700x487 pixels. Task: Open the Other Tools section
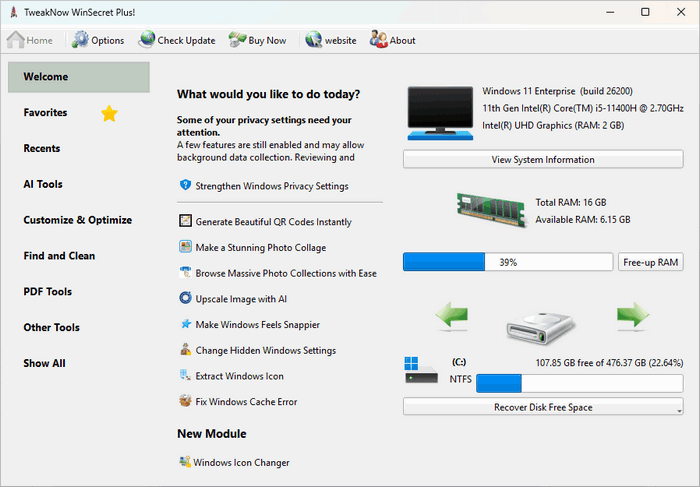point(51,327)
